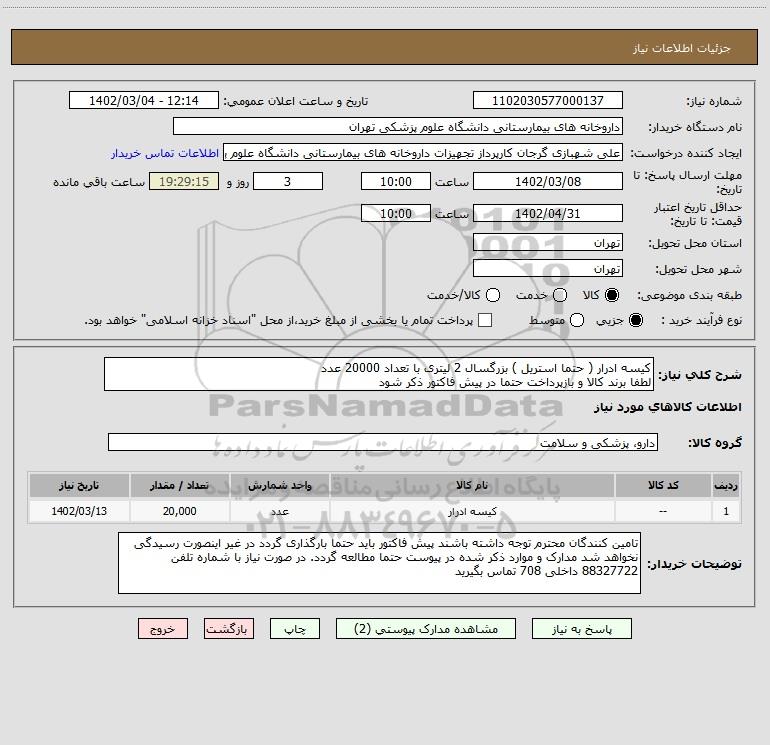
Task: Click the 'بازگشت' back button
Action: coord(229,629)
